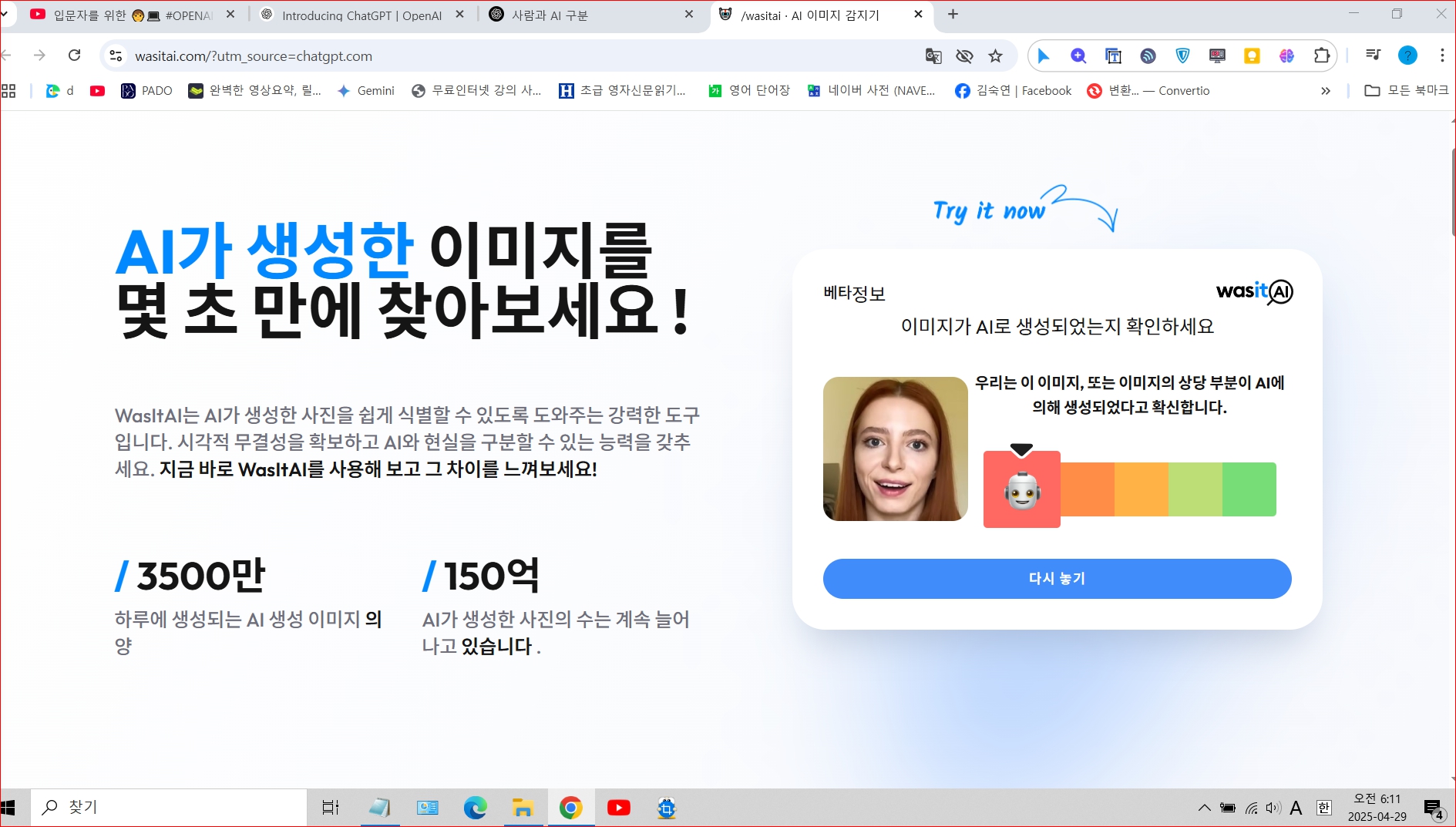Viewport: 1456px width, 827px height.
Task: Open the Gemini bookmark
Action: pos(365,91)
